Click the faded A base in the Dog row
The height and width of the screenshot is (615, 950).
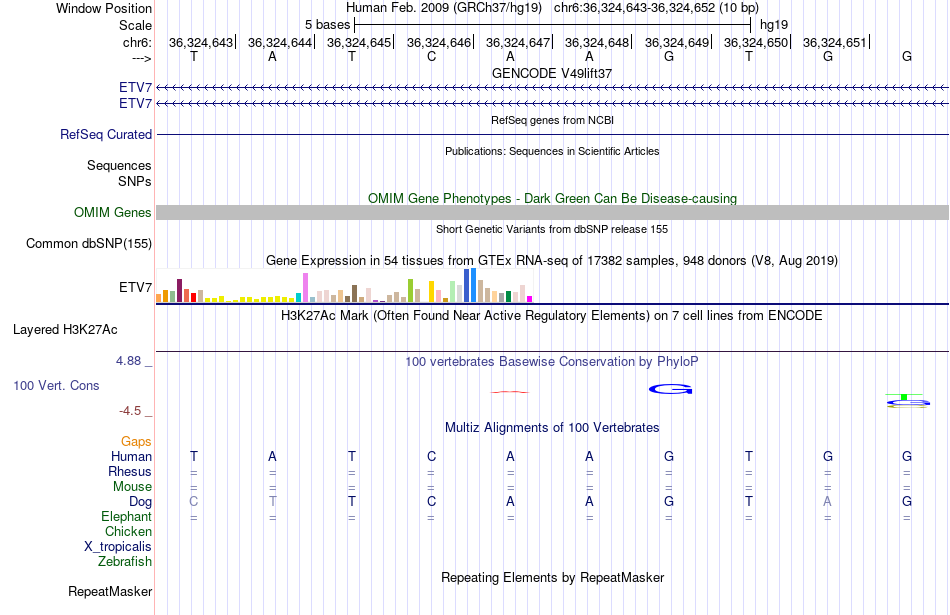tap(828, 502)
